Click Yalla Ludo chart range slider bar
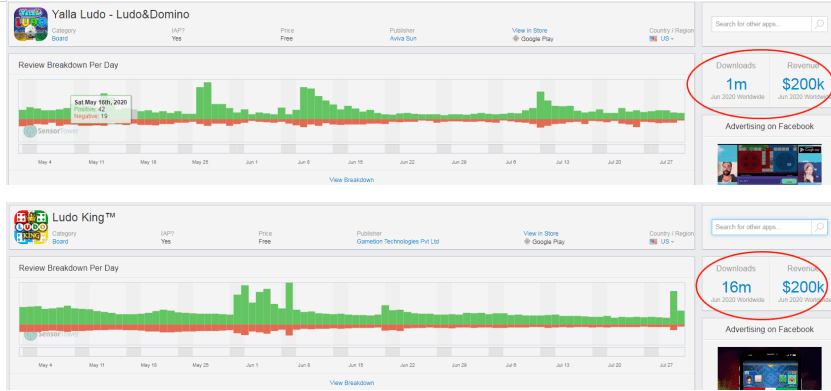This screenshot has width=831, height=391. click(351, 149)
